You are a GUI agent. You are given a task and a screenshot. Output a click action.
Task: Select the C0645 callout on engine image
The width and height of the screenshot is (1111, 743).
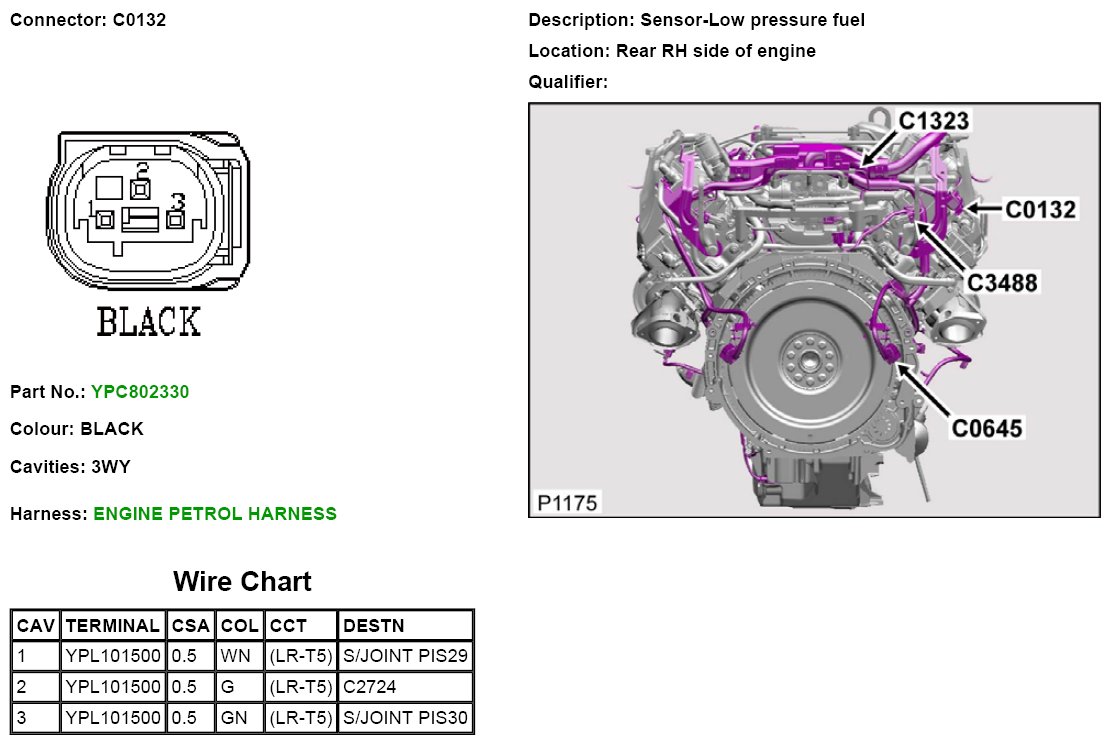[x=986, y=428]
